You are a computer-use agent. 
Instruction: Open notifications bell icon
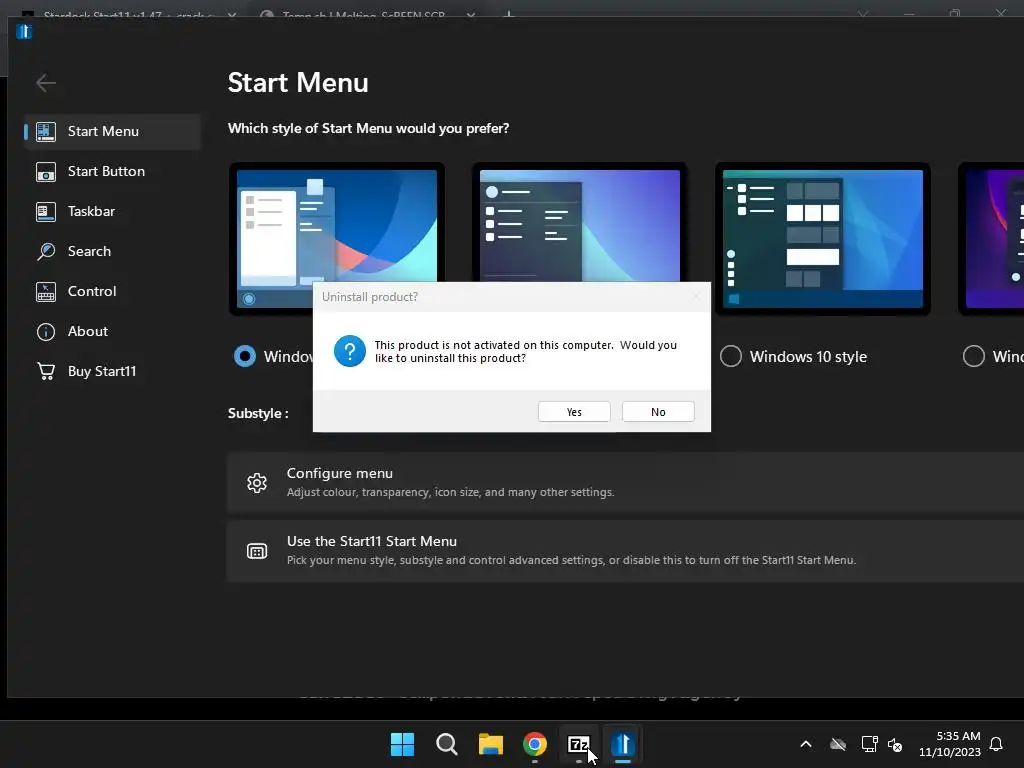click(996, 744)
